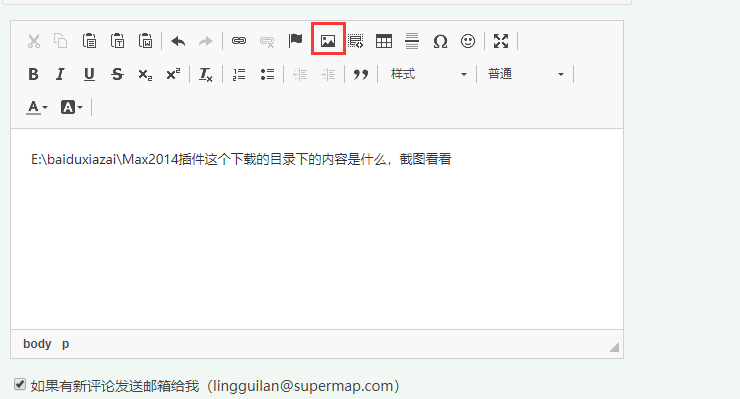Click the Cut scissors icon
The height and width of the screenshot is (399, 740).
click(34, 41)
